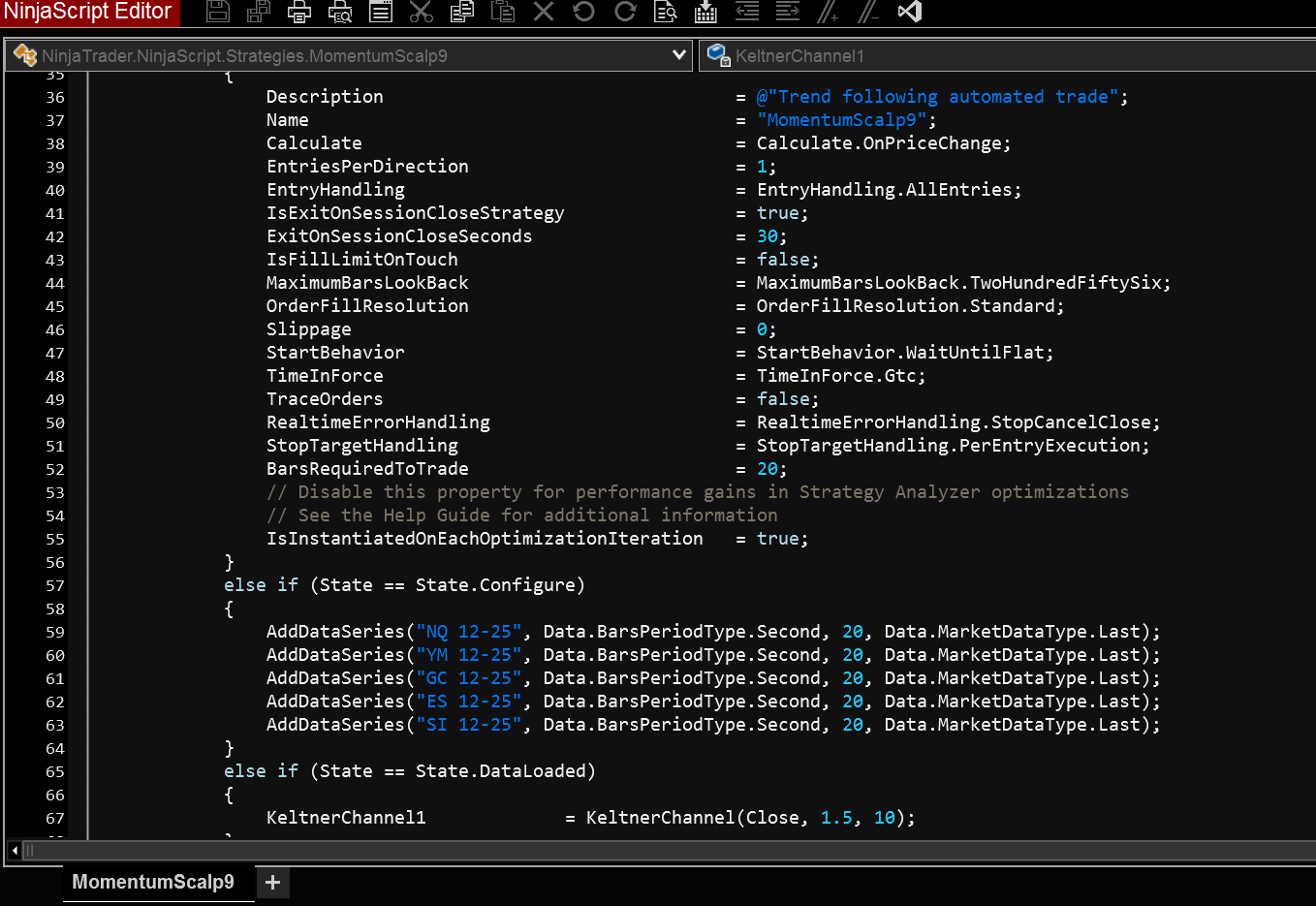The width and height of the screenshot is (1316, 906).
Task: Click the Save All icon
Action: pyautogui.click(x=259, y=12)
